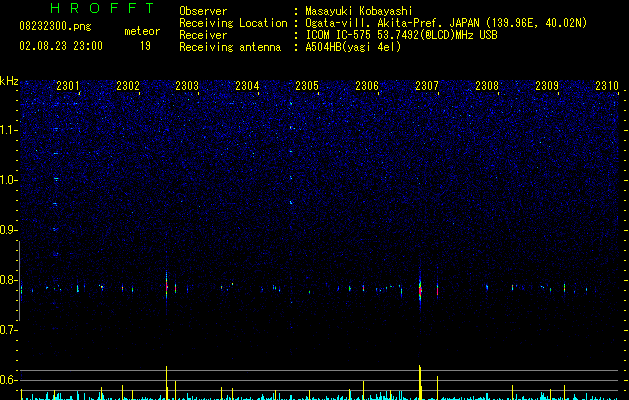The height and width of the screenshot is (400, 629).
Task: Click the "Receiving Location" label
Action: 233,23
